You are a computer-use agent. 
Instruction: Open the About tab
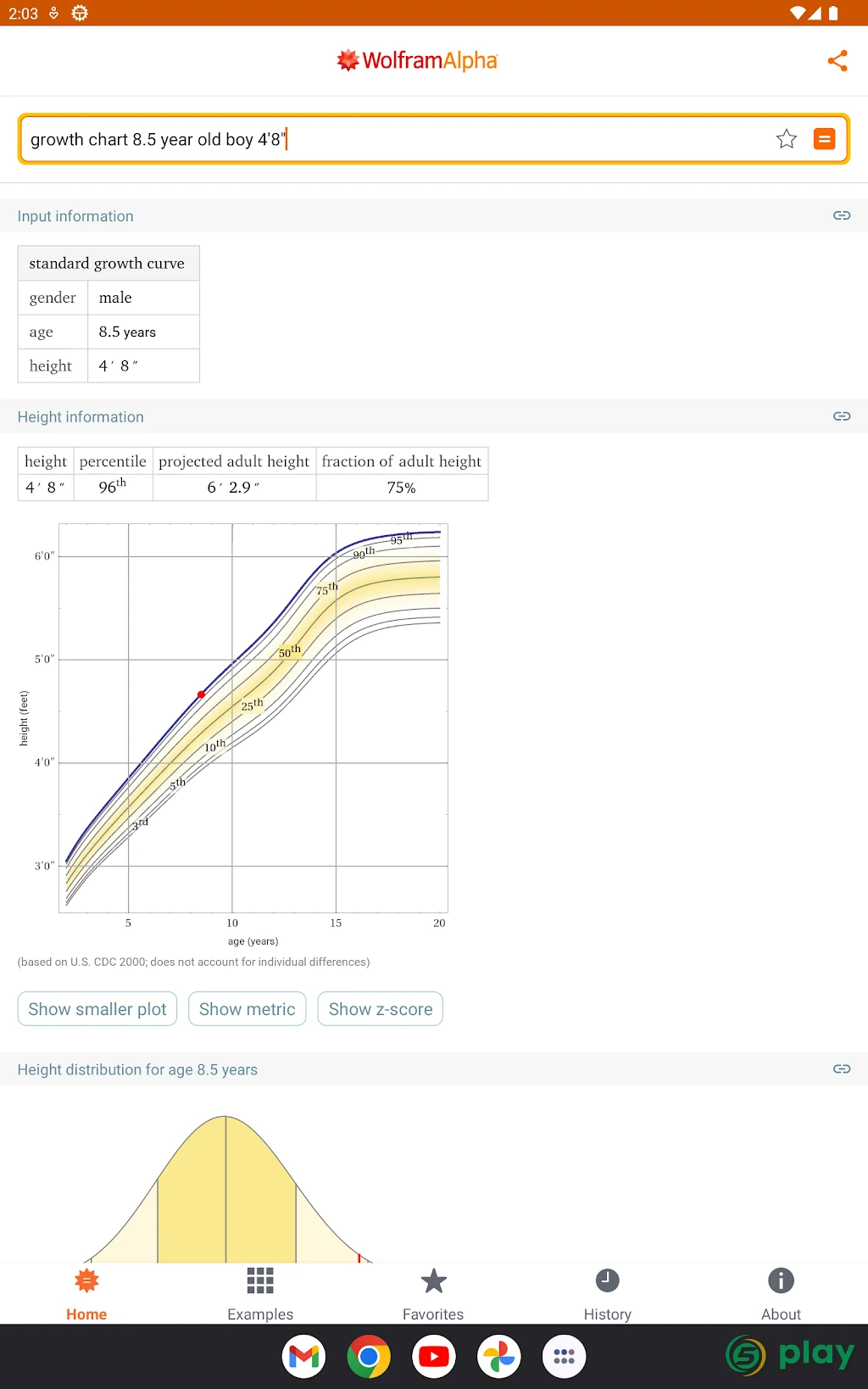[781, 1294]
